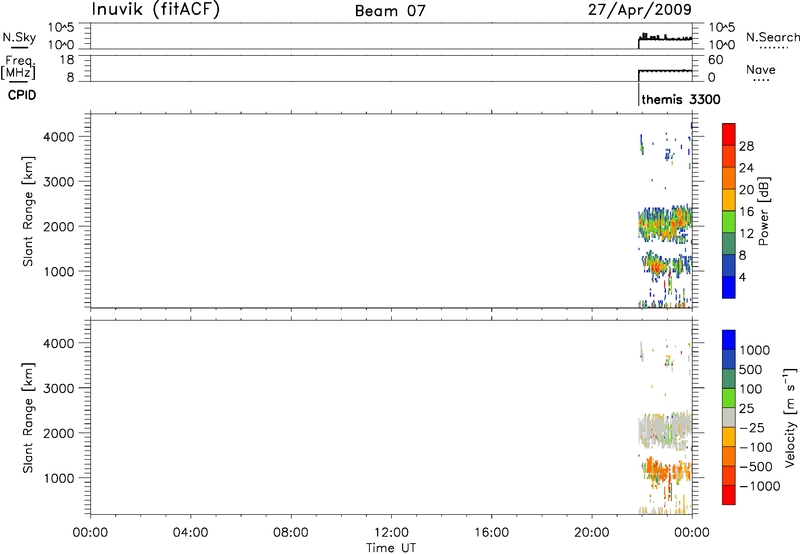Viewport: 800px width, 554px height.
Task: Select the "Freq. [MHz]" axis label
Action: pos(18,67)
